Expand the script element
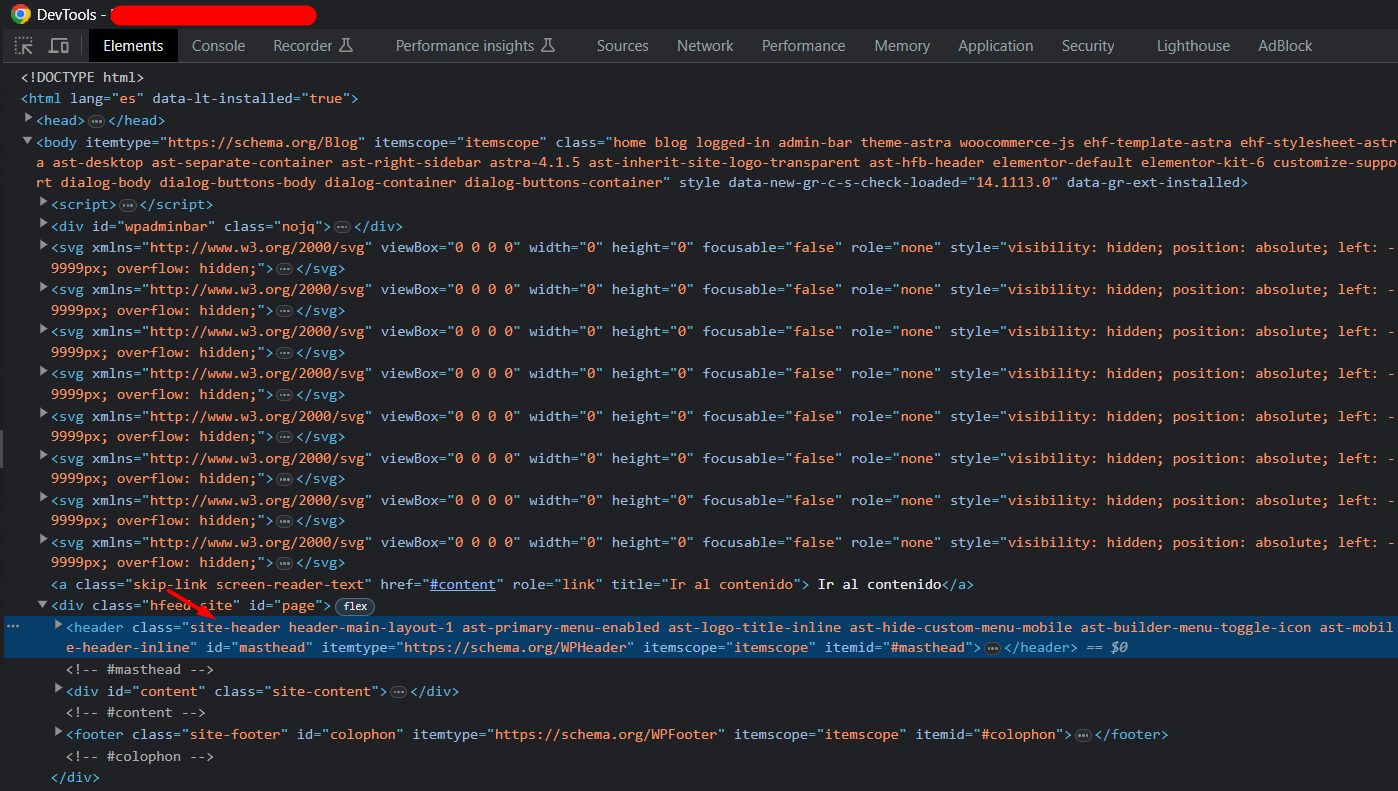The height and width of the screenshot is (791, 1398). click(43, 204)
